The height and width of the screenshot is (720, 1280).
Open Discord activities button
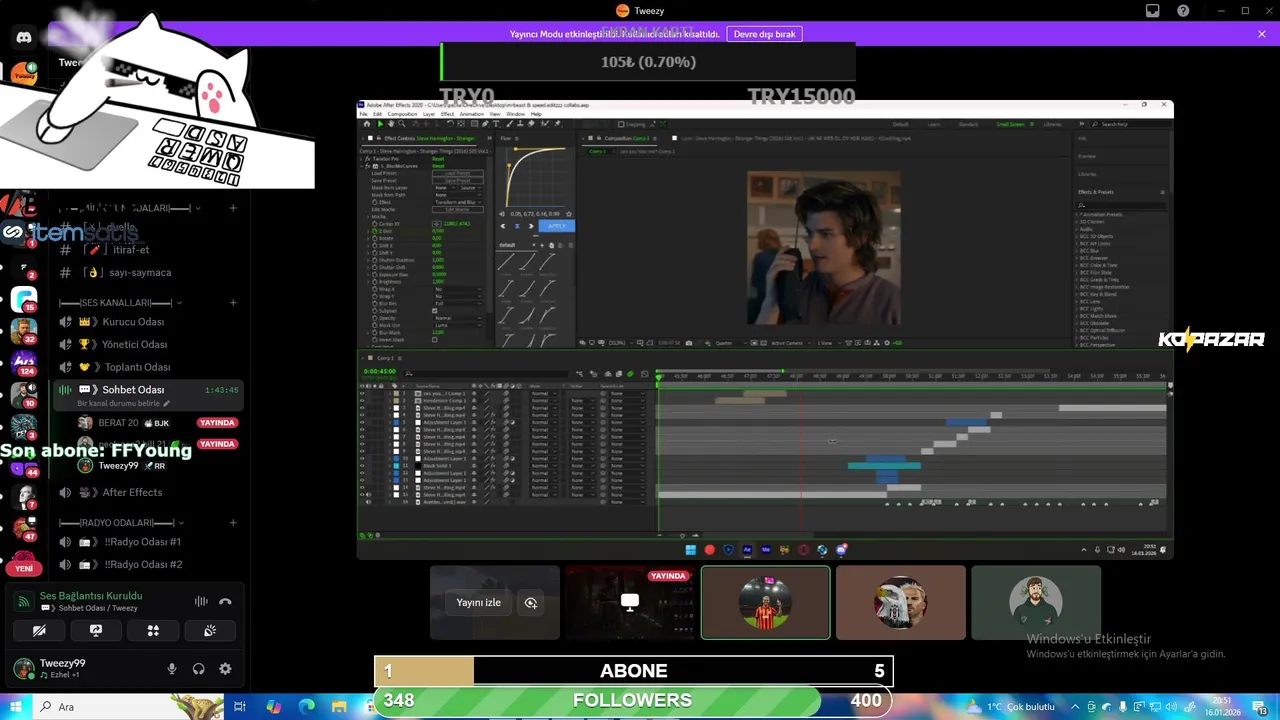click(153, 631)
